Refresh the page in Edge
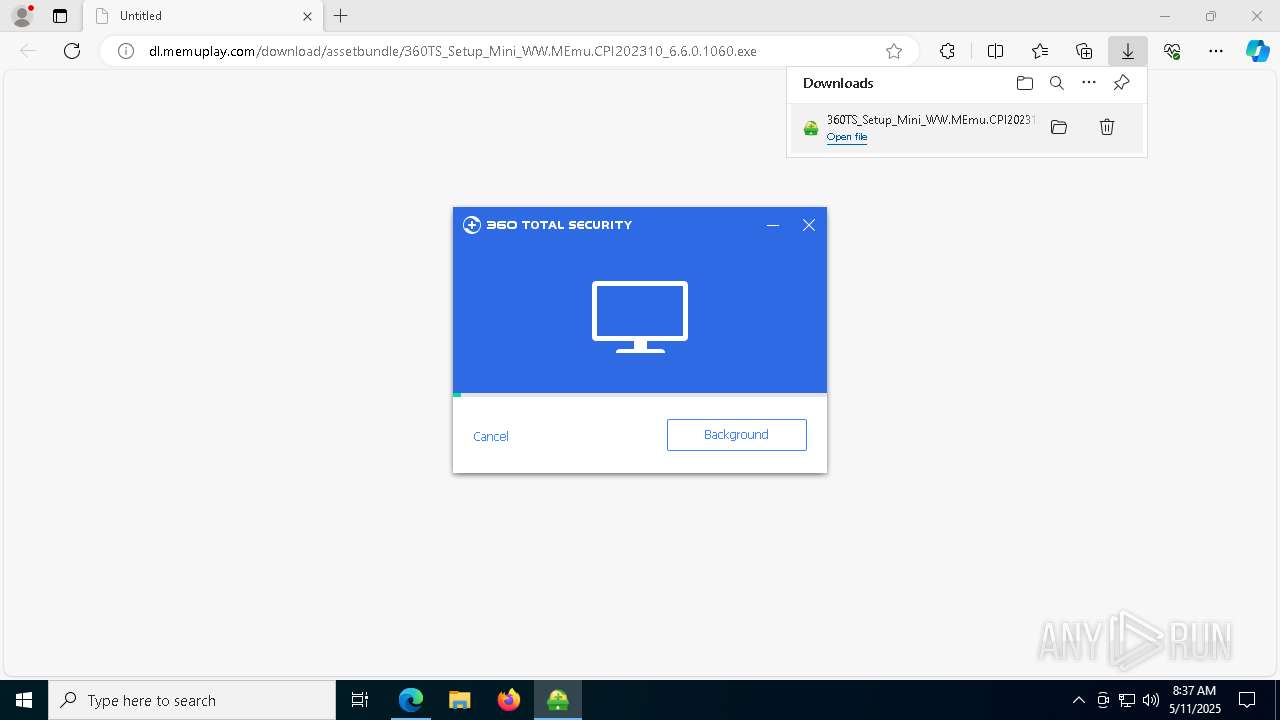The image size is (1280, 720). point(72,51)
